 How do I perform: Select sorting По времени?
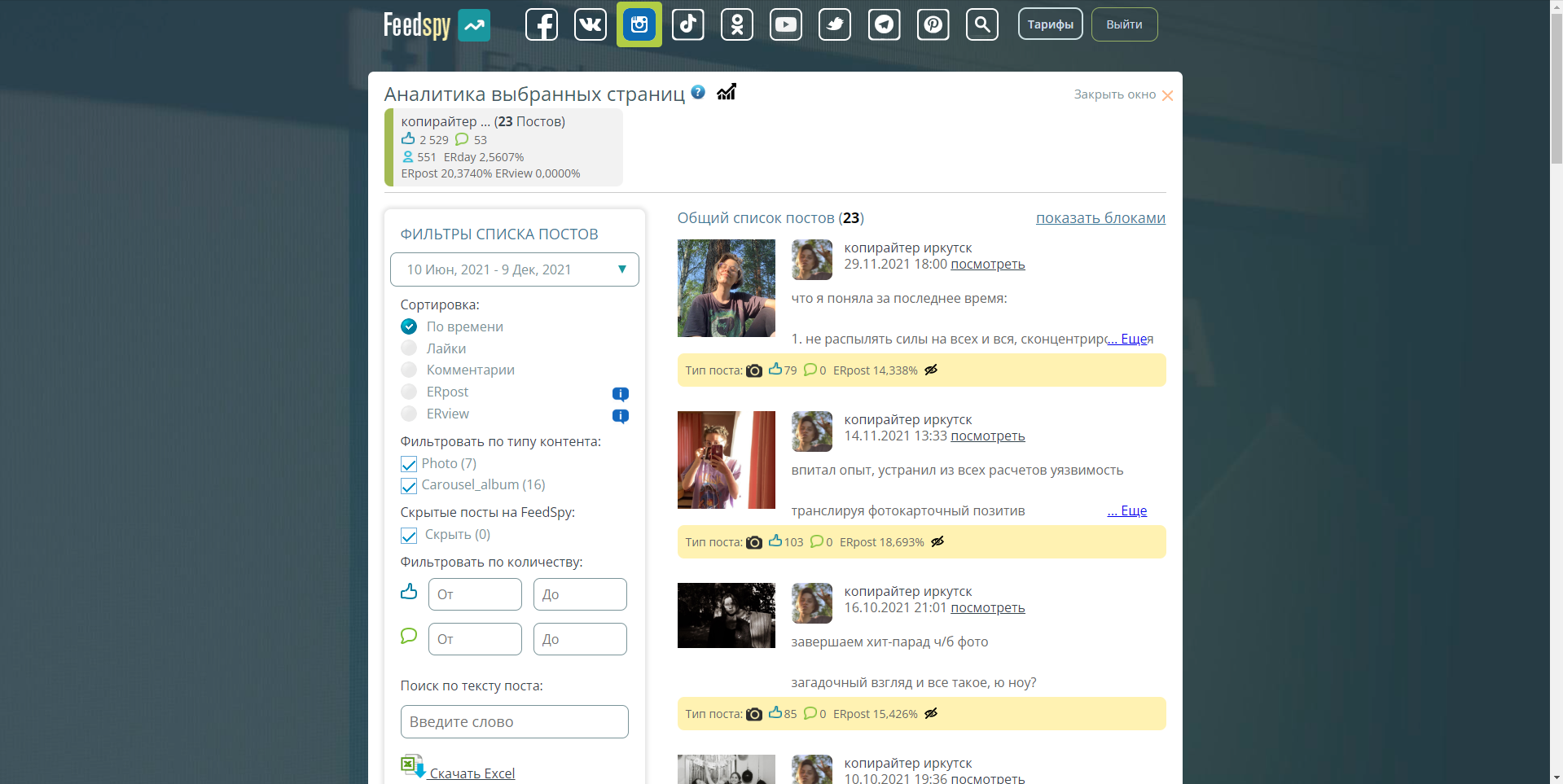coord(409,326)
